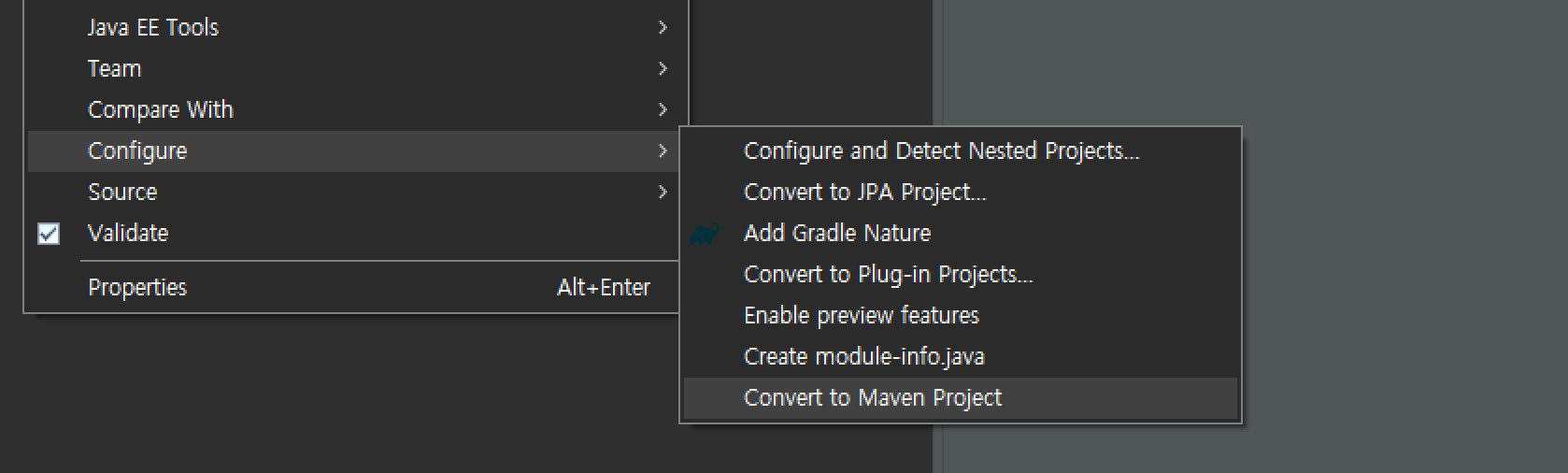Screen dimensions: 1568x473
Task: Expand the Source submenu arrow
Action: (663, 192)
